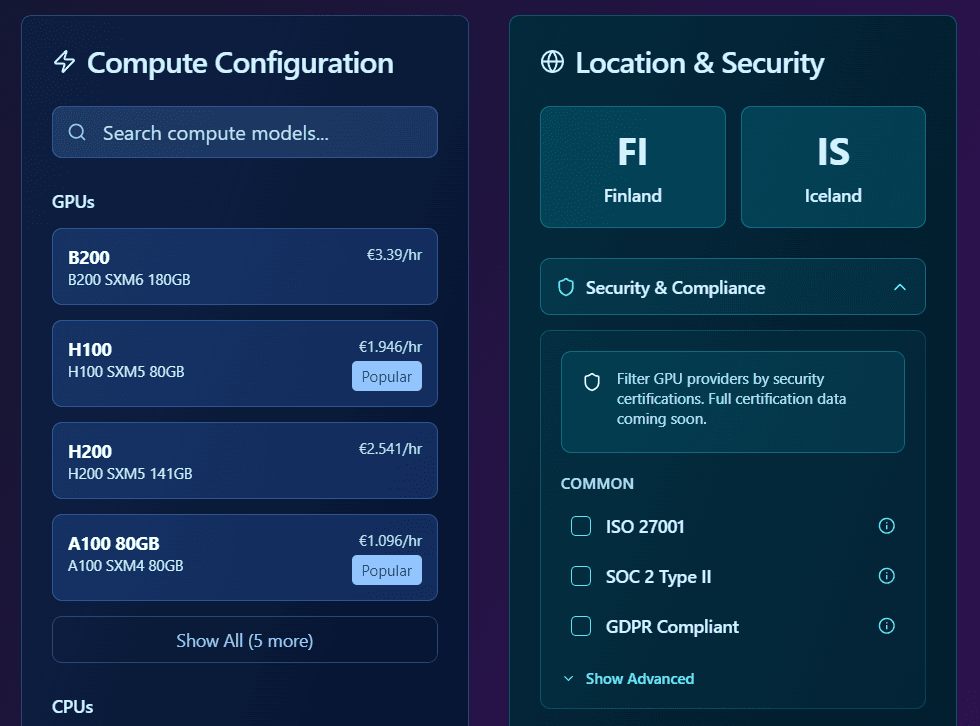Image resolution: width=980 pixels, height=726 pixels.
Task: Click the GDPR Compliant info icon
Action: [886, 626]
